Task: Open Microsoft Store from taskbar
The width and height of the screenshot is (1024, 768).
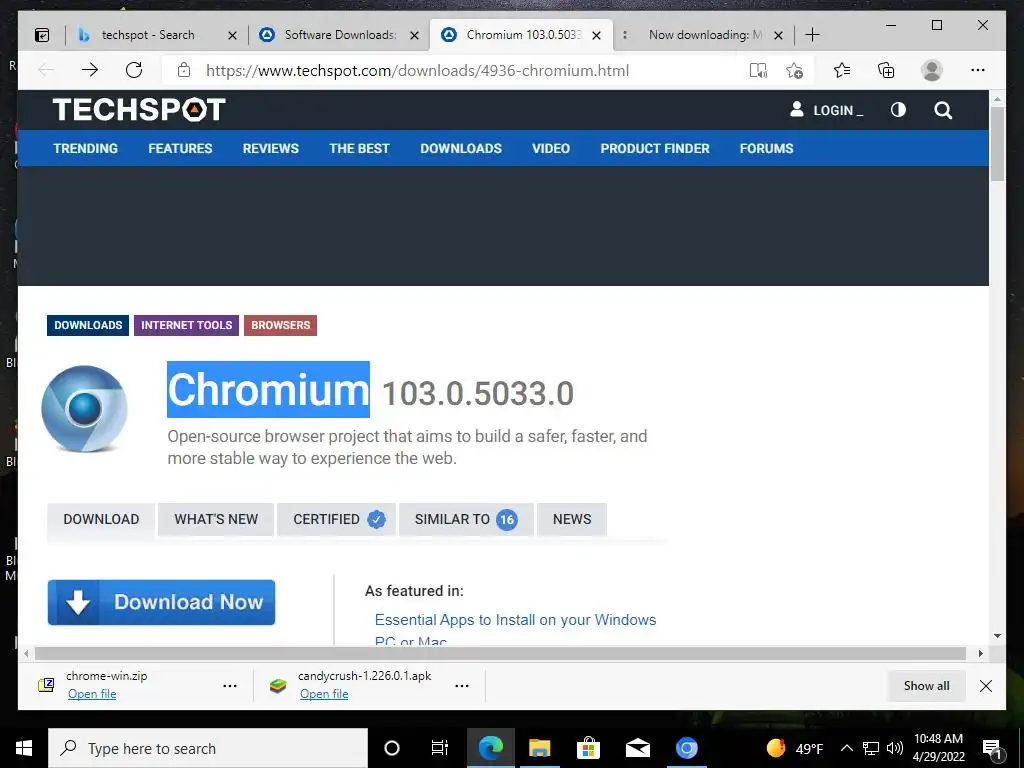Action: click(x=588, y=748)
